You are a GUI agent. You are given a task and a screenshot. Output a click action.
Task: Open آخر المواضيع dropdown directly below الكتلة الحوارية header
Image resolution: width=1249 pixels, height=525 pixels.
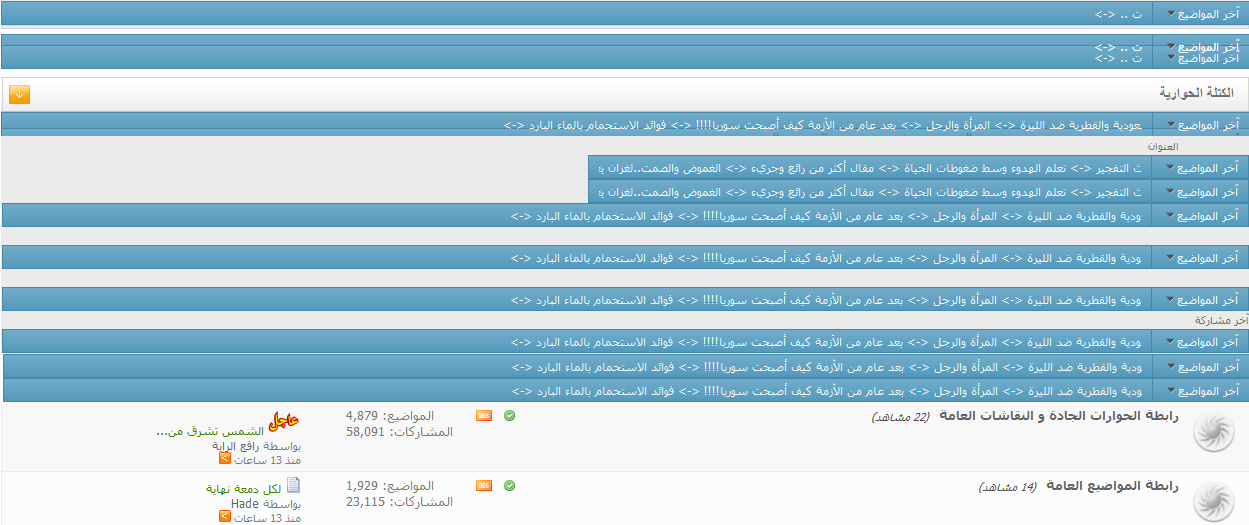click(1201, 125)
